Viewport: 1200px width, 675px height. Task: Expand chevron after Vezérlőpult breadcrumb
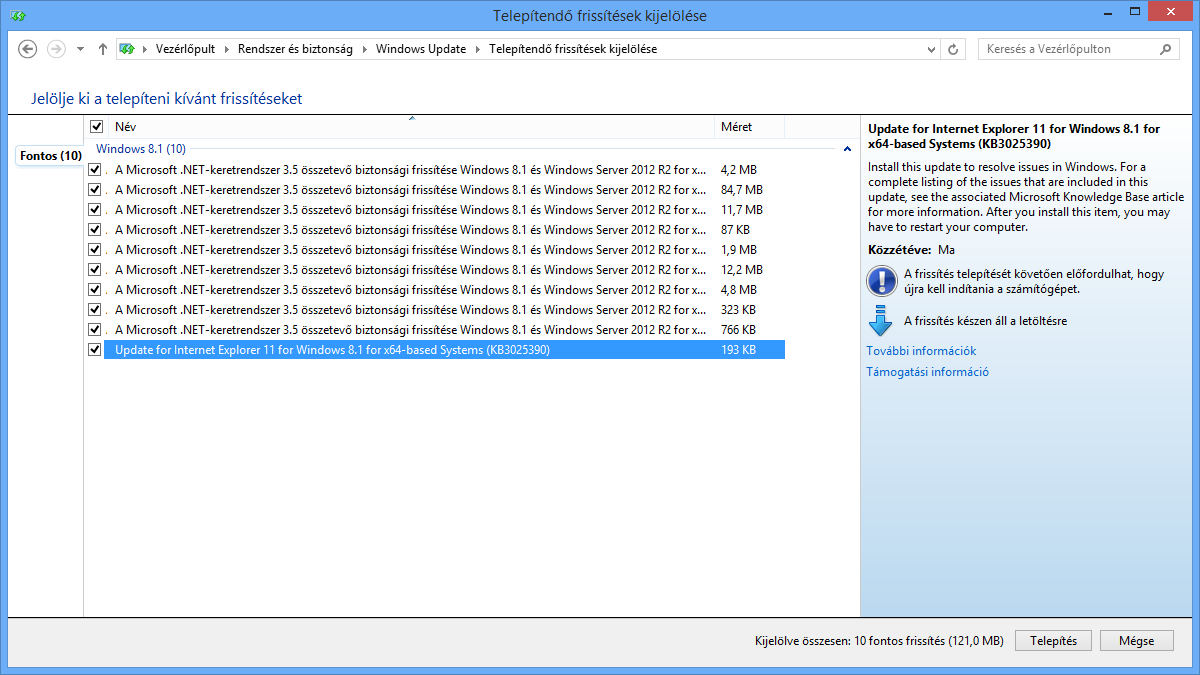point(227,49)
